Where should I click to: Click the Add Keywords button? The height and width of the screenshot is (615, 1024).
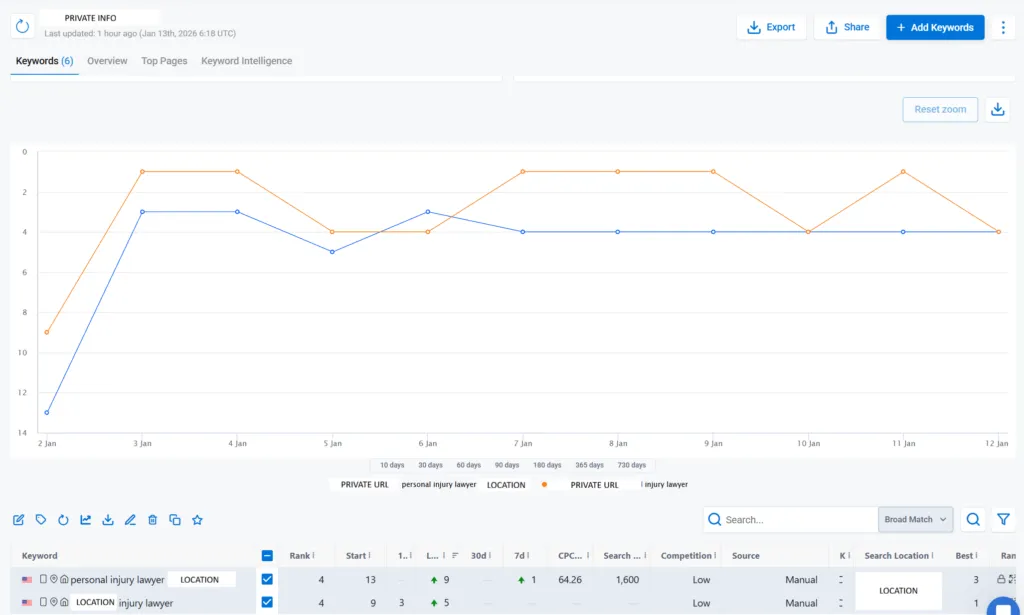(935, 27)
